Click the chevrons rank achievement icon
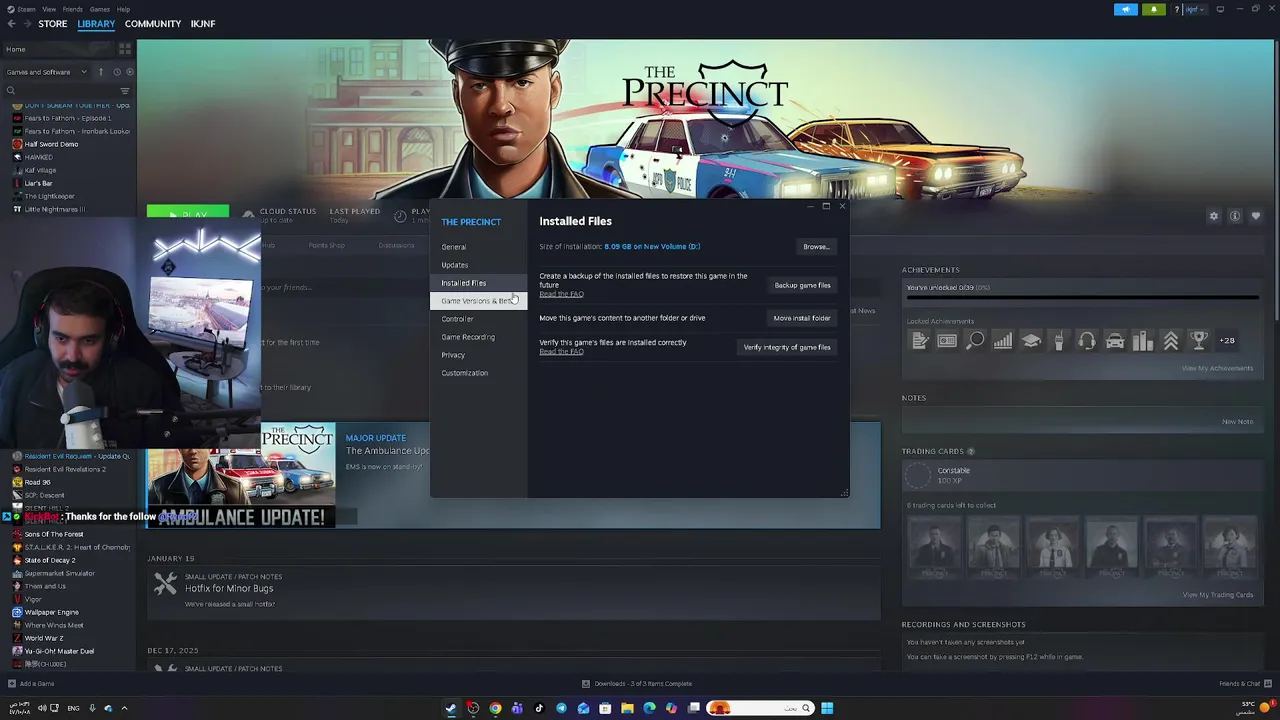The height and width of the screenshot is (720, 1280). coord(1171,341)
